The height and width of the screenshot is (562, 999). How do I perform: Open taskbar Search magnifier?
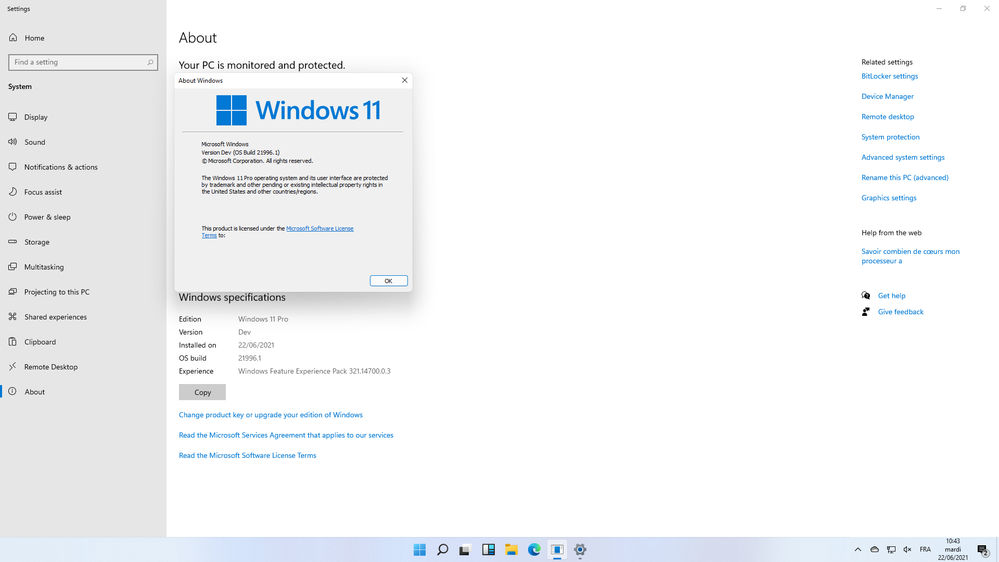pyautogui.click(x=442, y=549)
